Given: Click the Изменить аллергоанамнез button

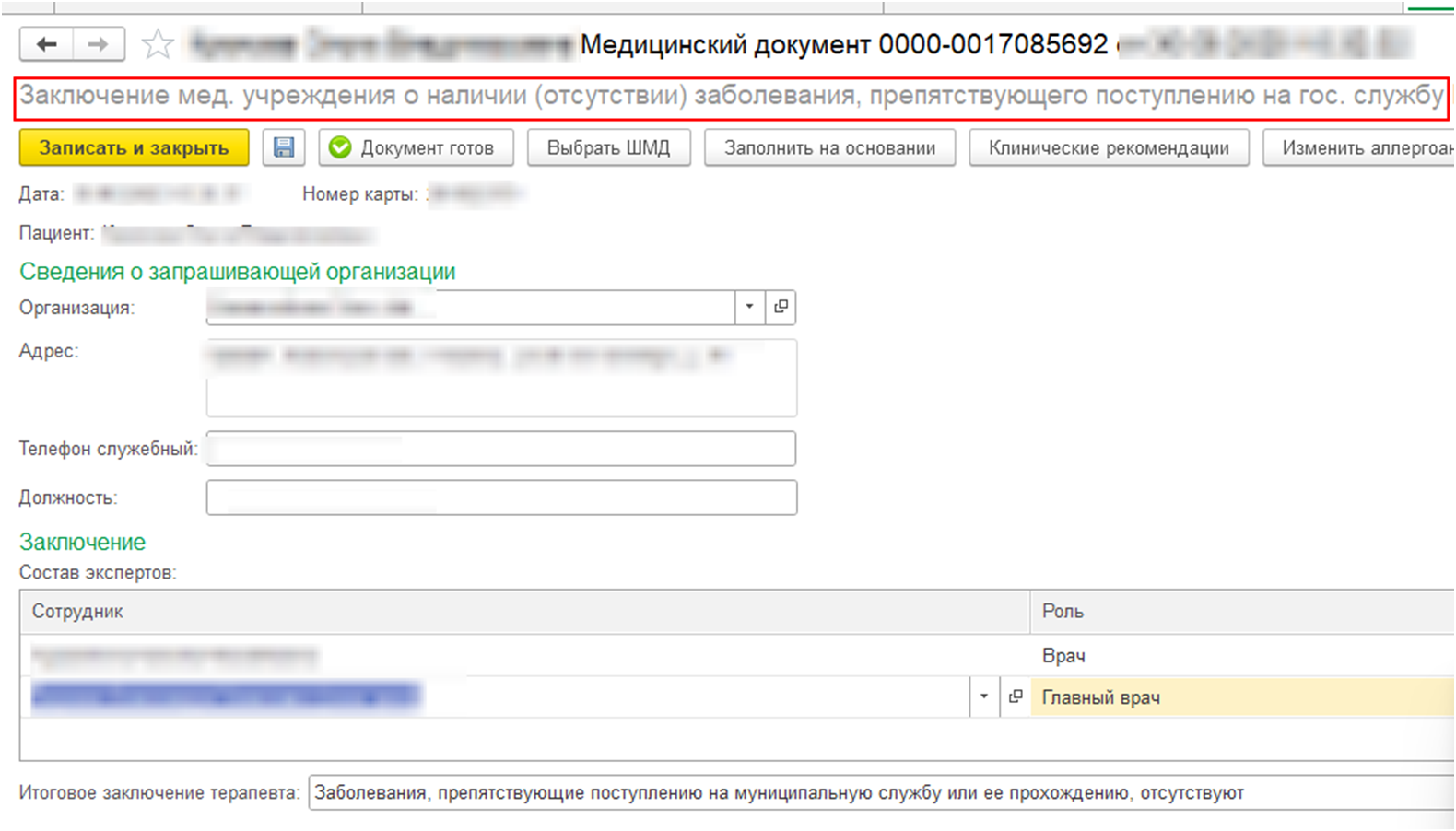Looking at the screenshot, I should point(1362,147).
